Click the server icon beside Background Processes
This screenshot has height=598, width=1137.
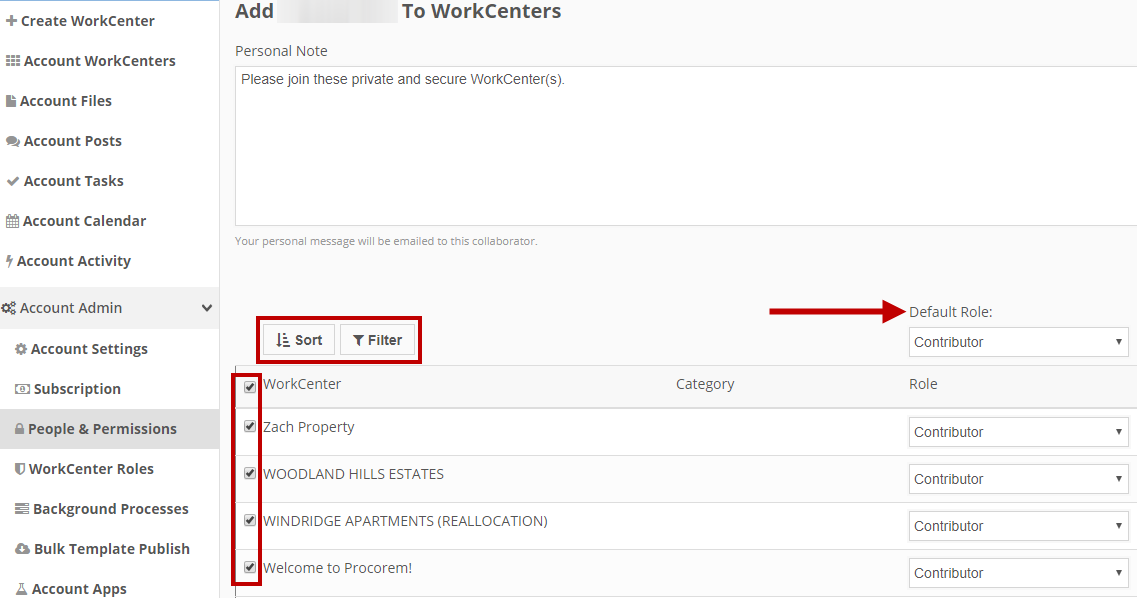[x=22, y=509]
